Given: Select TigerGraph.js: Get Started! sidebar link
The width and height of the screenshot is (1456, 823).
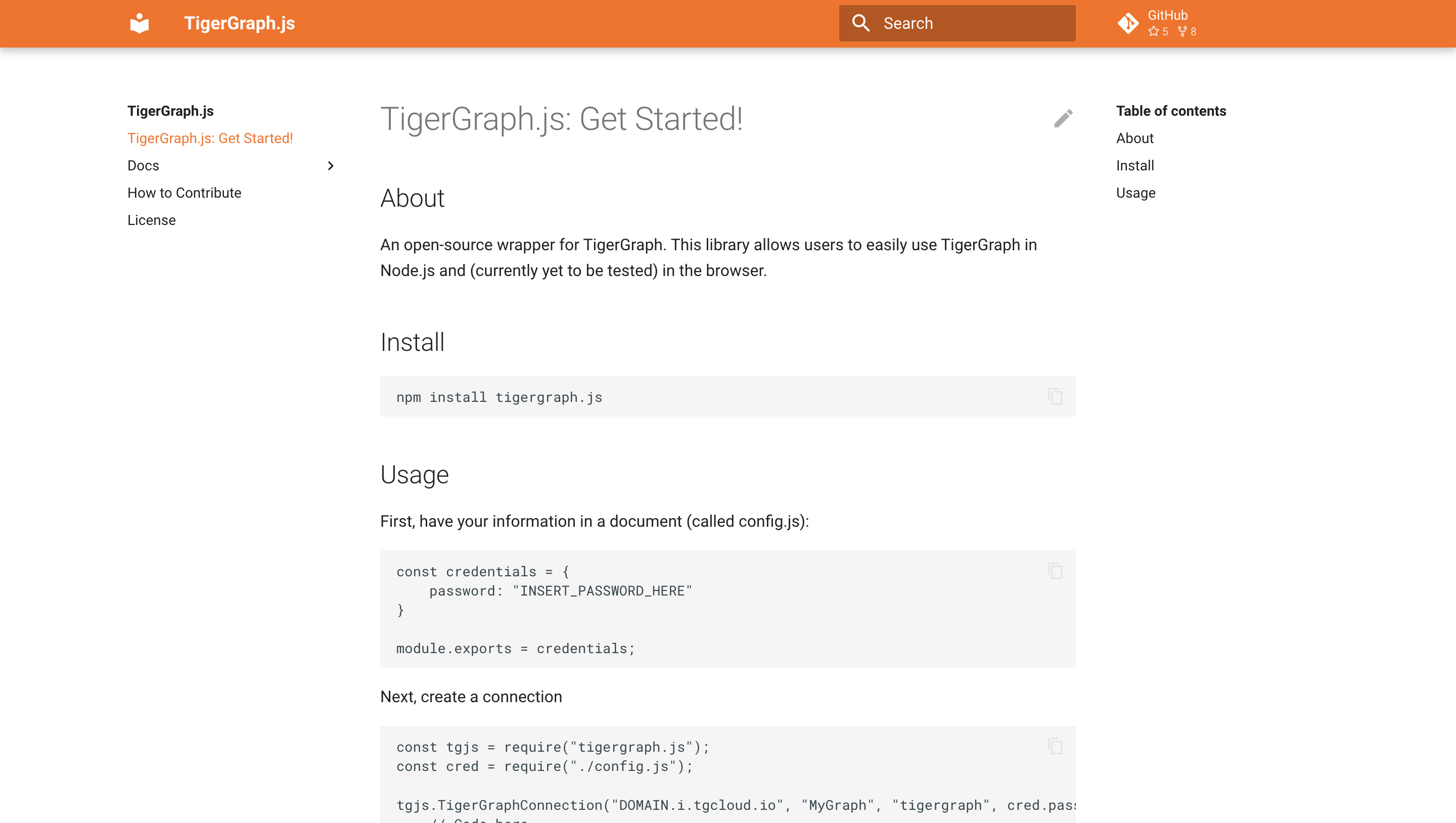Looking at the screenshot, I should [x=210, y=139].
